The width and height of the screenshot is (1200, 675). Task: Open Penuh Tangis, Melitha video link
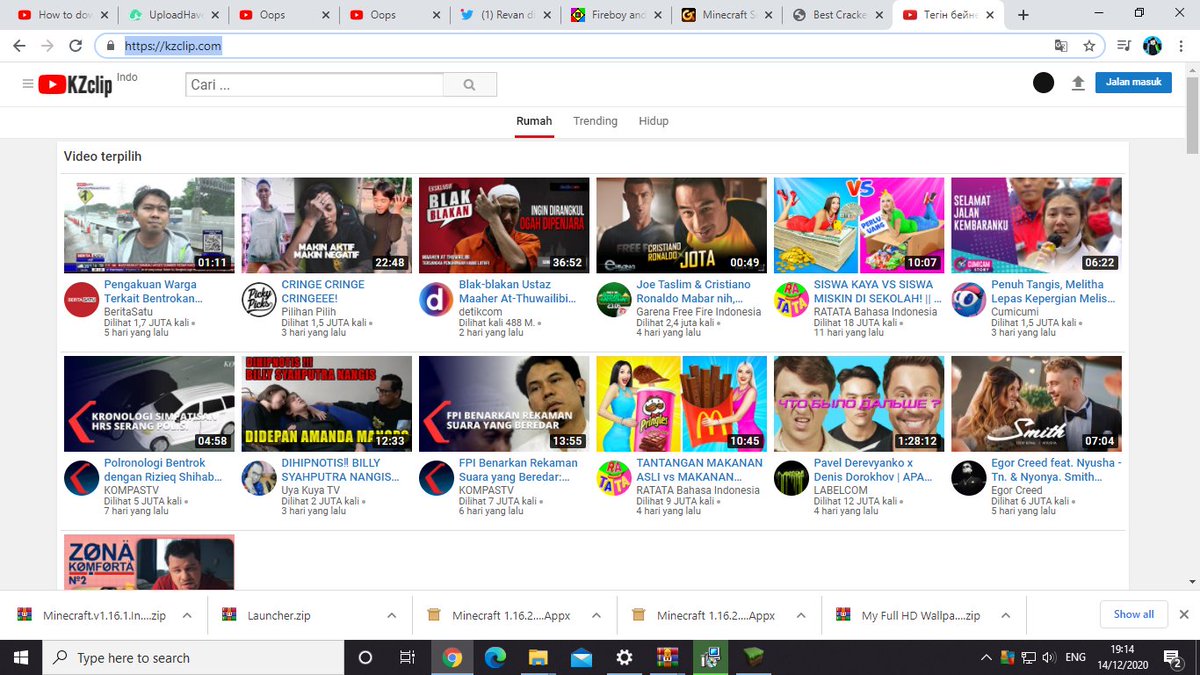click(x=1055, y=291)
